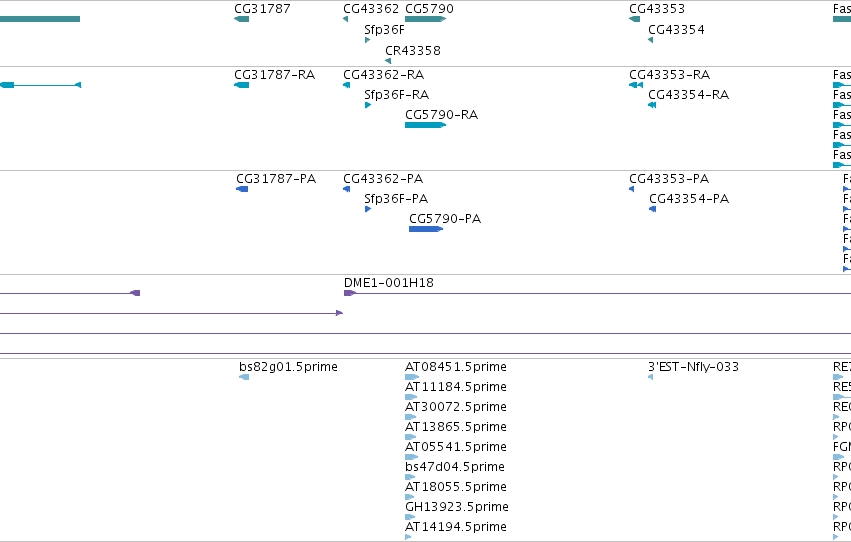Select transcript CG31787-RA

pos(275,75)
